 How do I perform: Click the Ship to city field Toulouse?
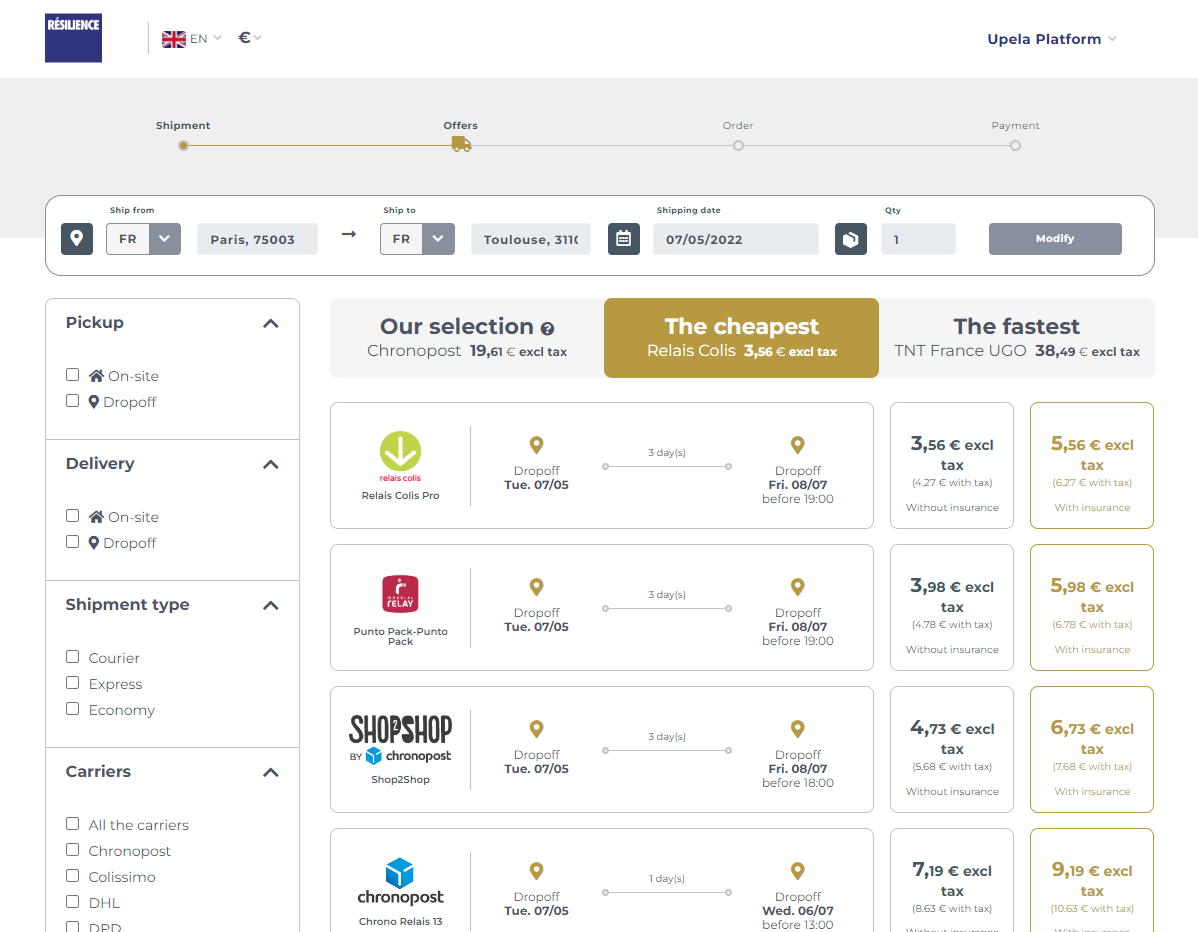point(531,239)
